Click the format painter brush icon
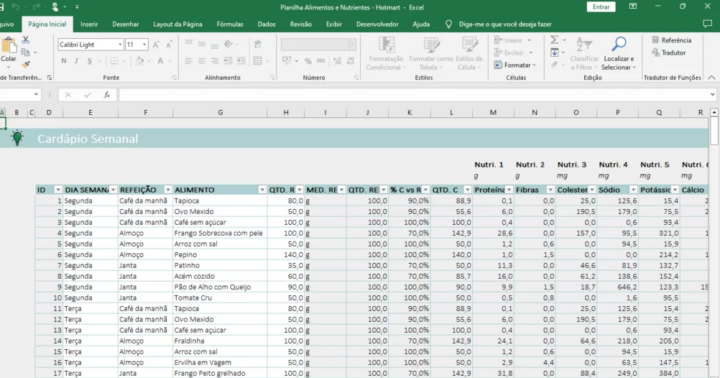Screen dimensions: 720x378 [26, 64]
